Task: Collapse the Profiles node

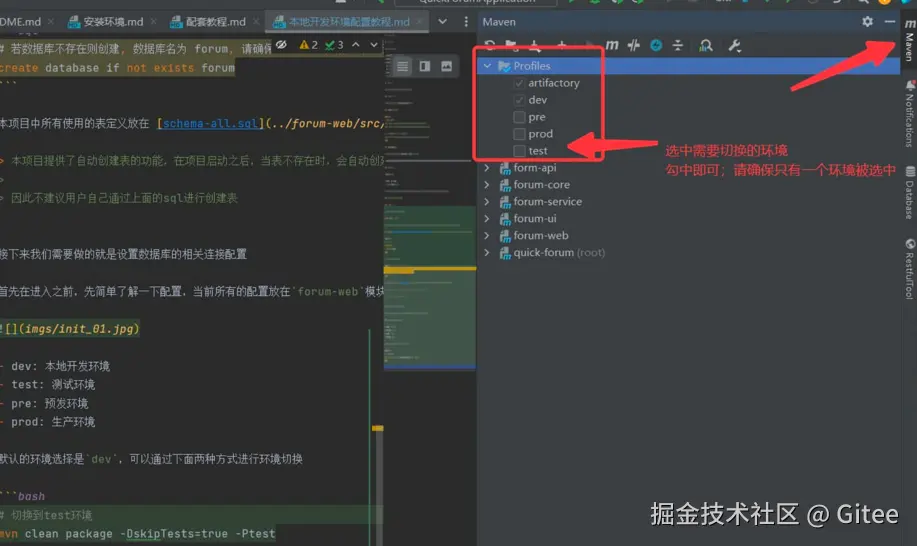Action: pos(487,66)
